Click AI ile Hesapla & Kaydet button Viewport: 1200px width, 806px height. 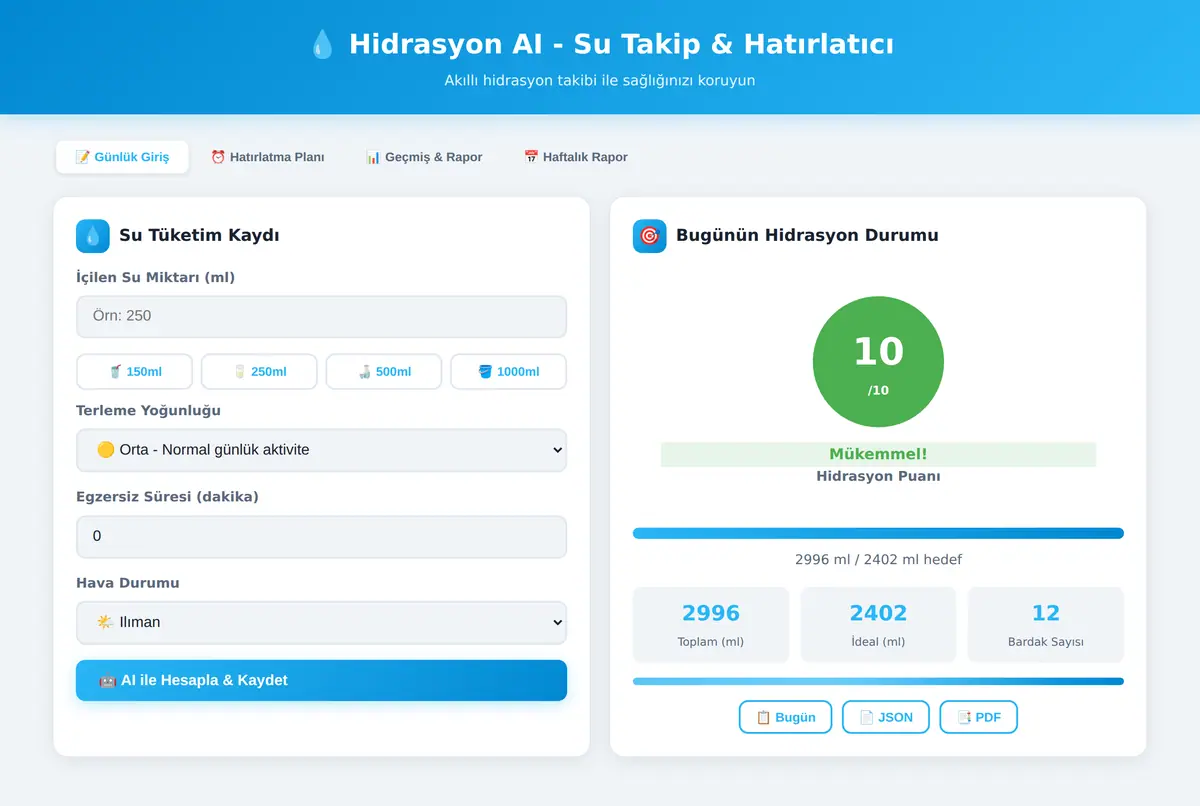[321, 680]
